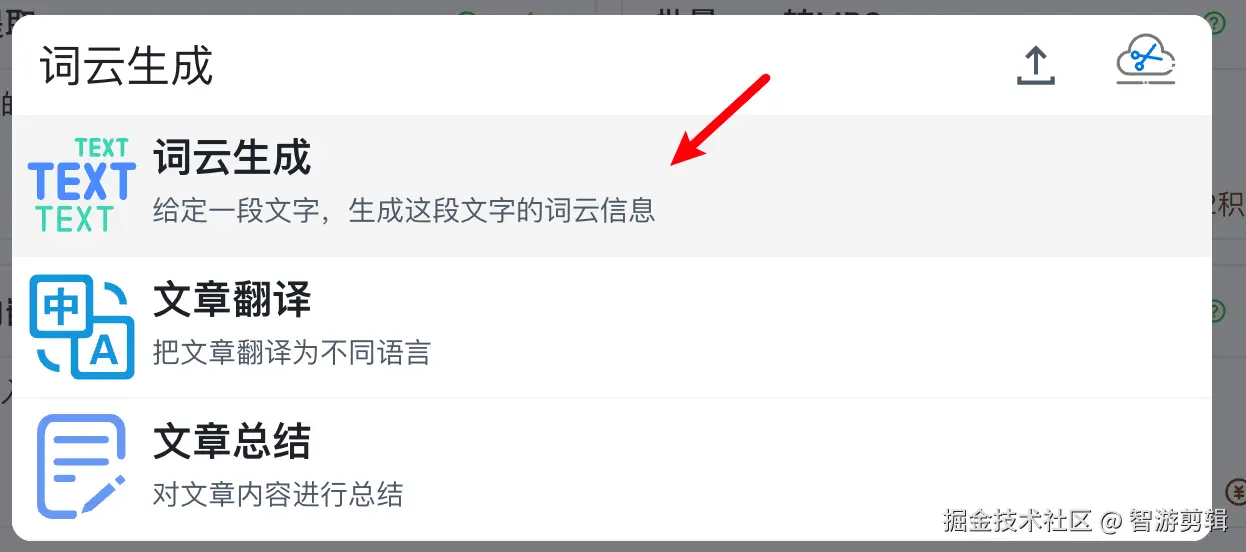Click the green help icon beside 文章翻译 row

(1217, 311)
